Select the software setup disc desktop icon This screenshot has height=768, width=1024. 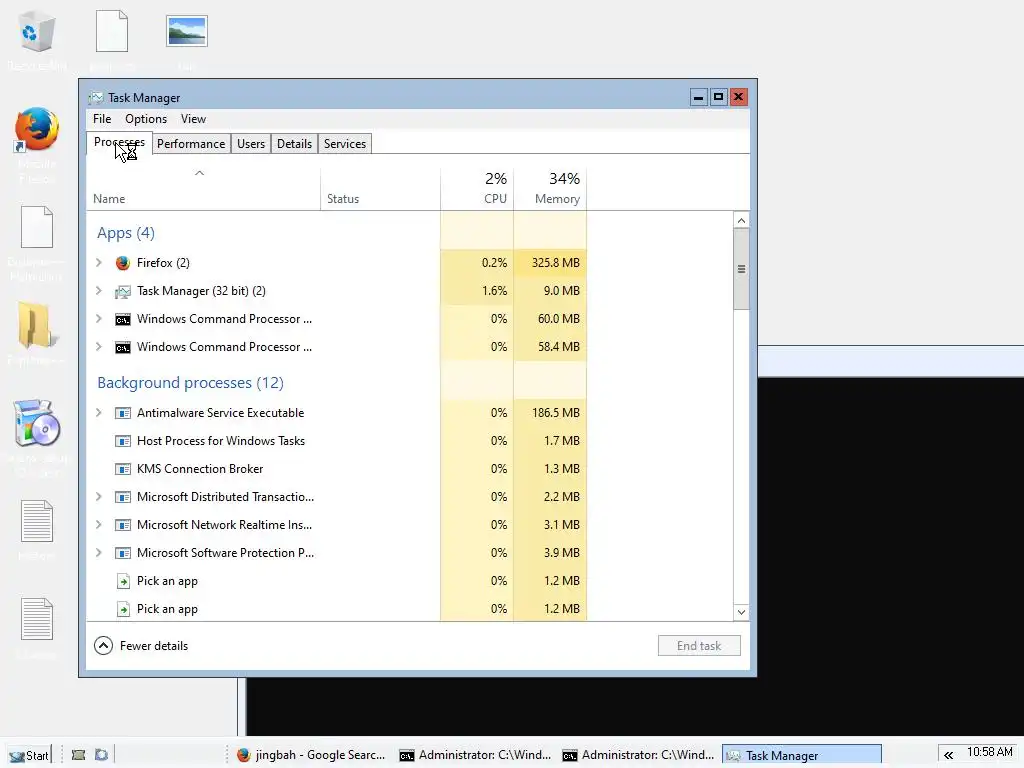click(x=37, y=423)
